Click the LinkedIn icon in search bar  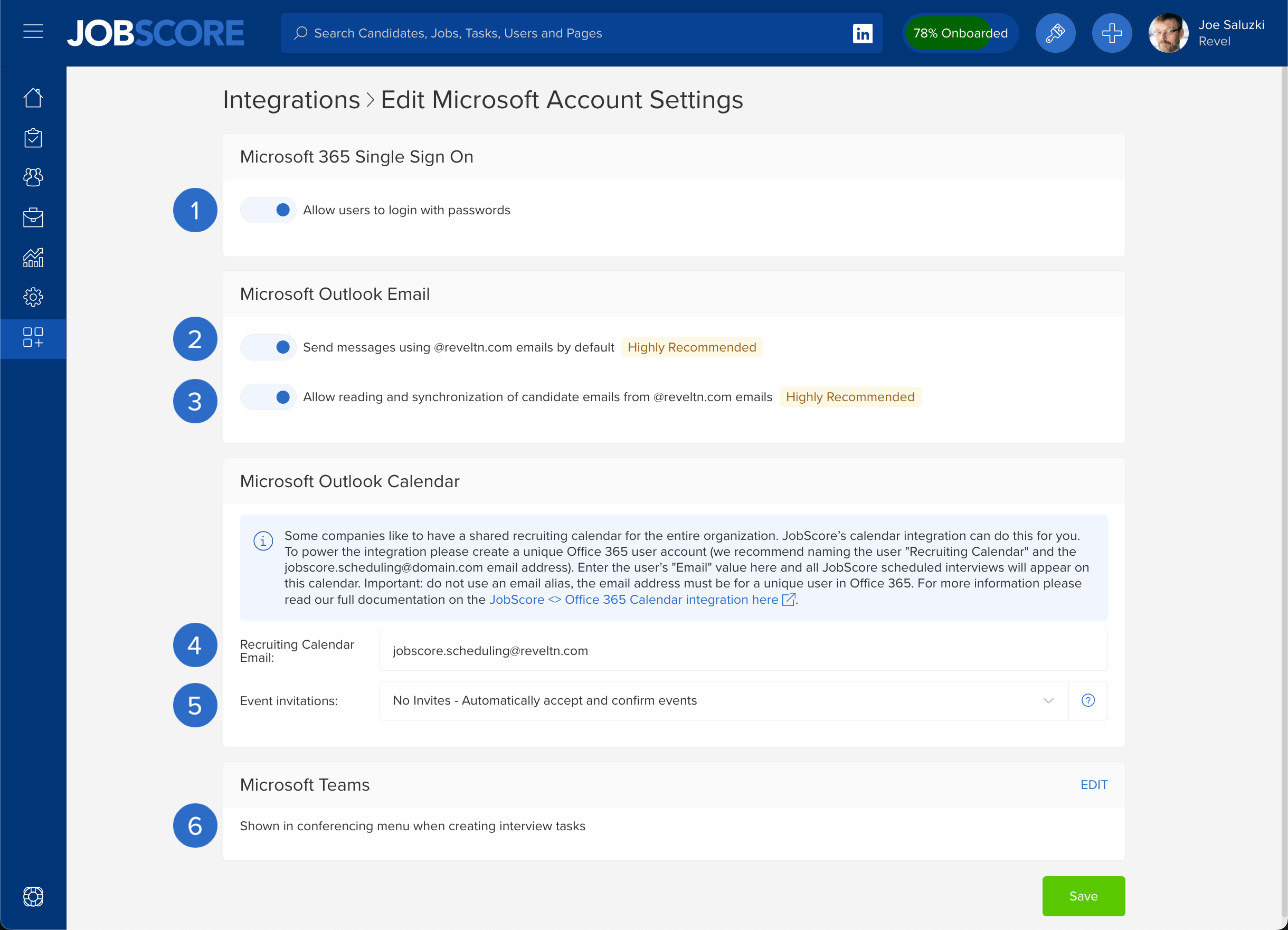[862, 33]
